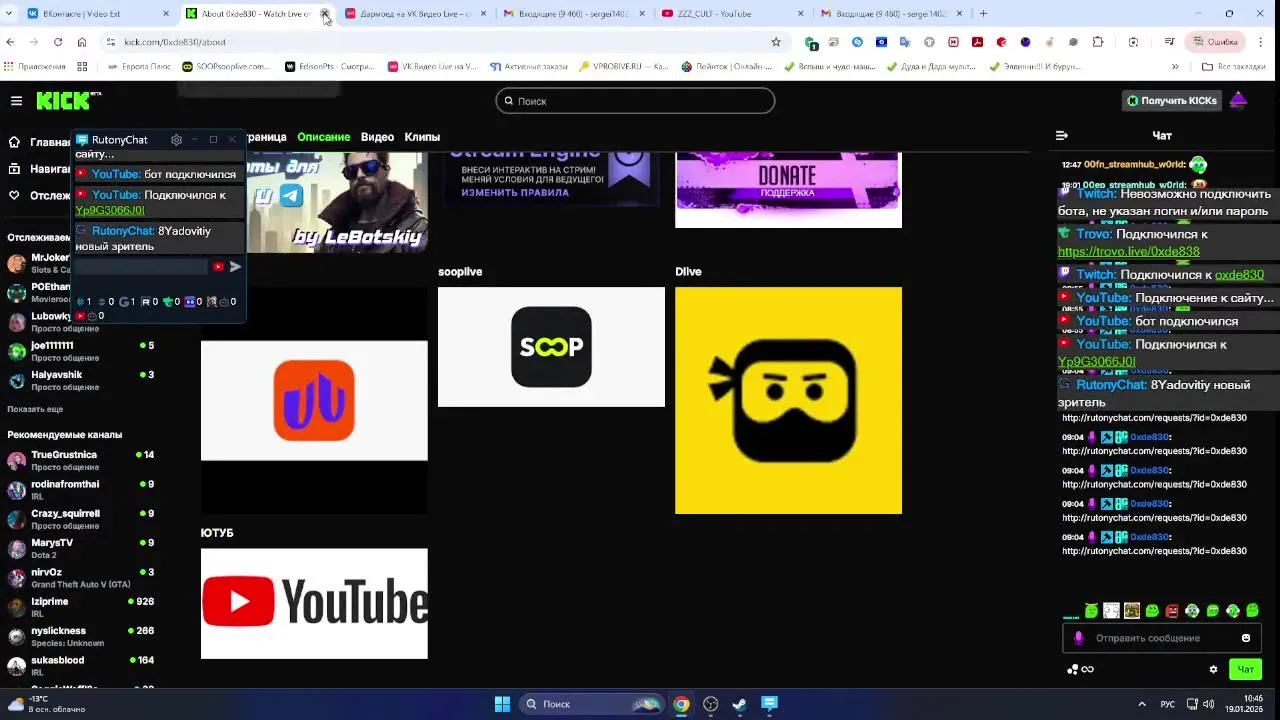This screenshot has width=1280, height=720.
Task: Switch to Дармоед на VK Видео Live tab
Action: pyautogui.click(x=415, y=14)
